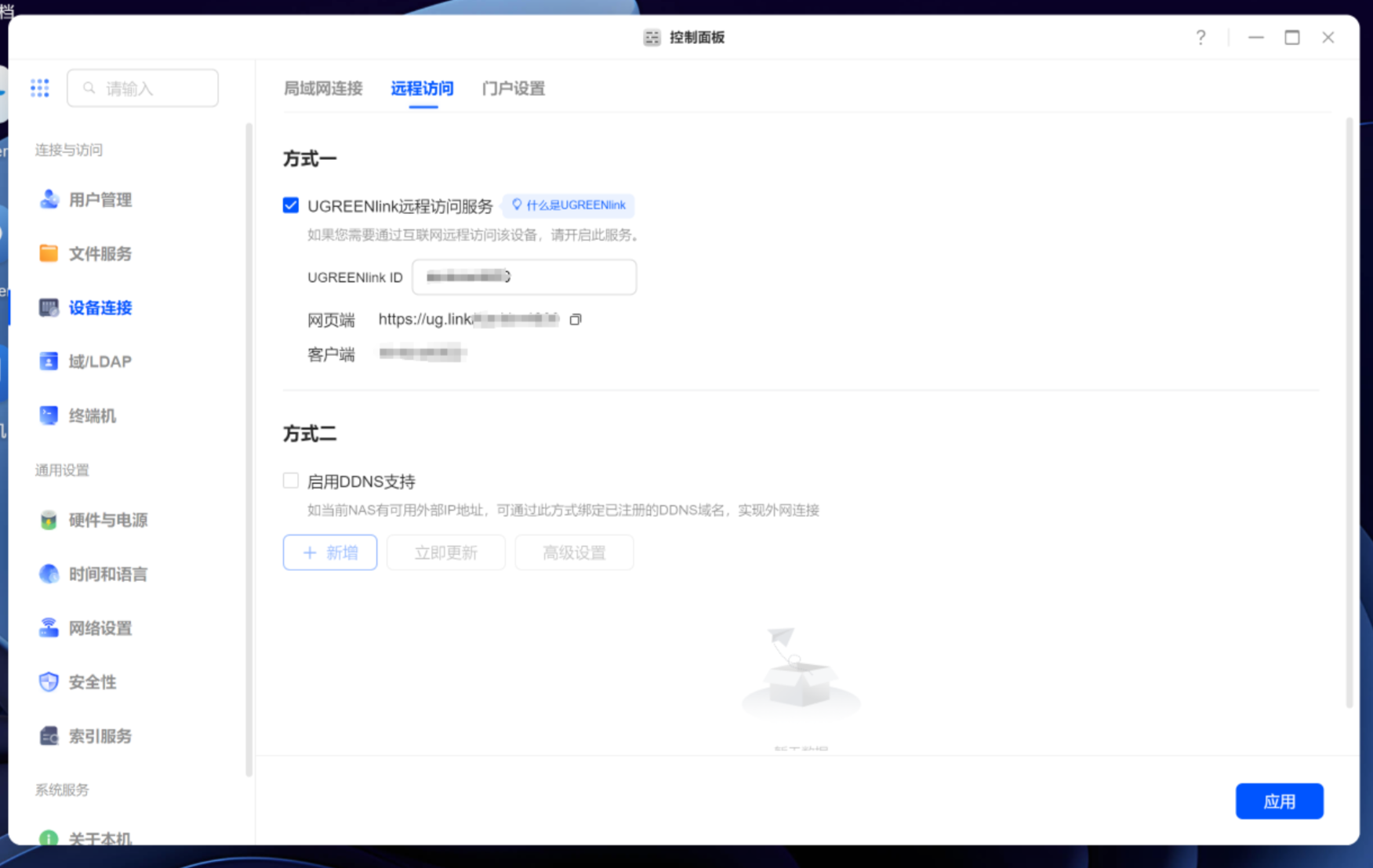Click the control panel title icon
The width and height of the screenshot is (1373, 868).
[x=652, y=38]
